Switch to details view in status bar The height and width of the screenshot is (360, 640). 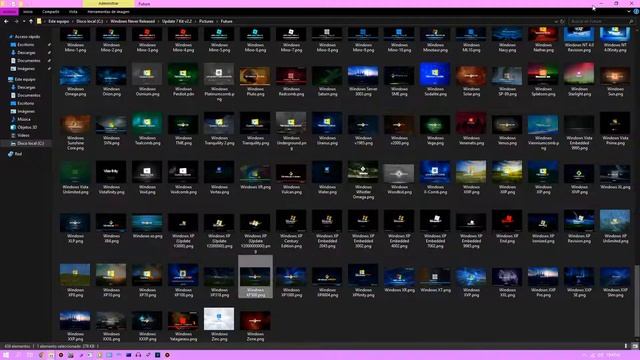(626, 346)
